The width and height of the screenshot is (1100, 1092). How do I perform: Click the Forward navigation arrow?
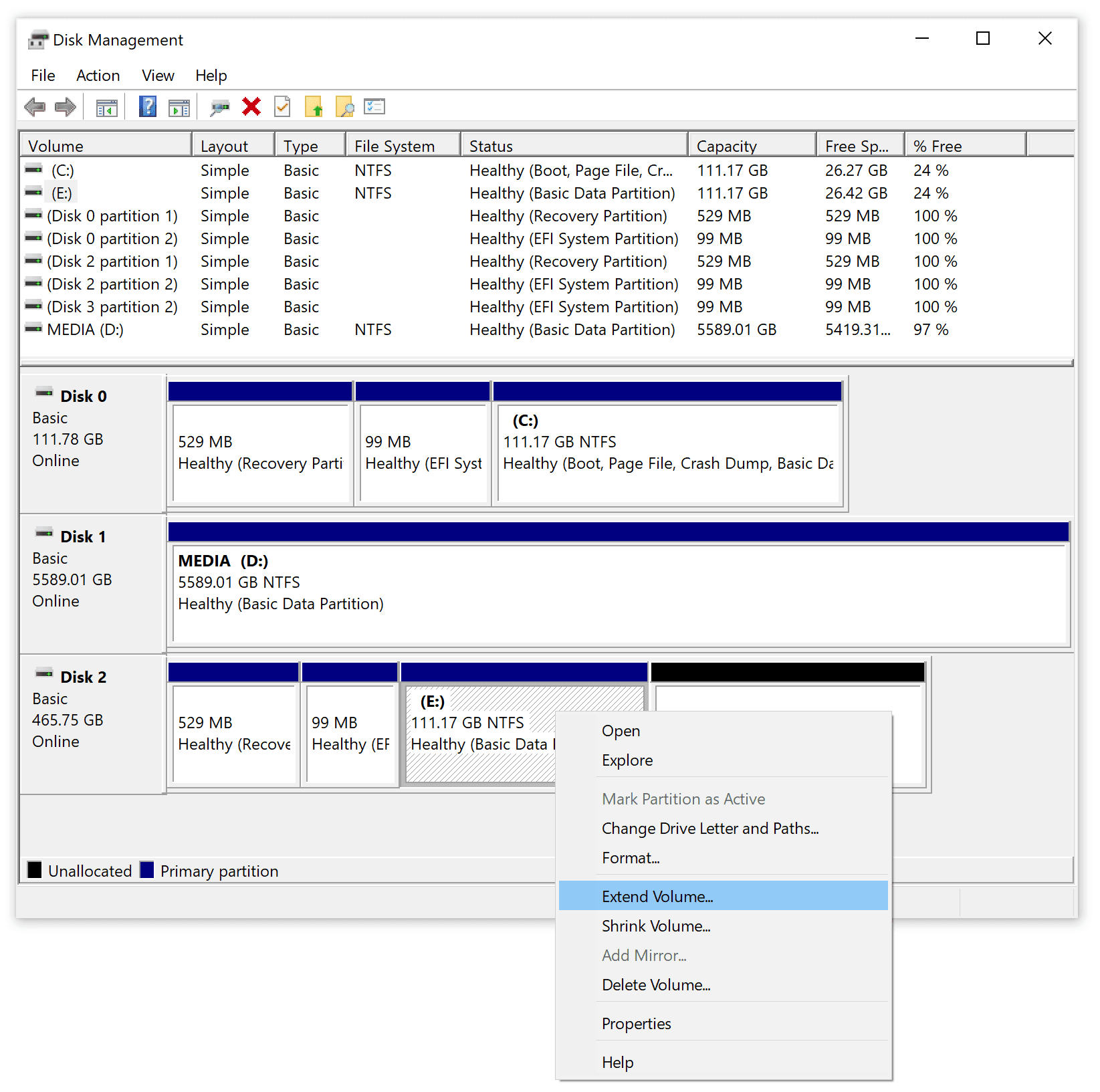[x=65, y=106]
